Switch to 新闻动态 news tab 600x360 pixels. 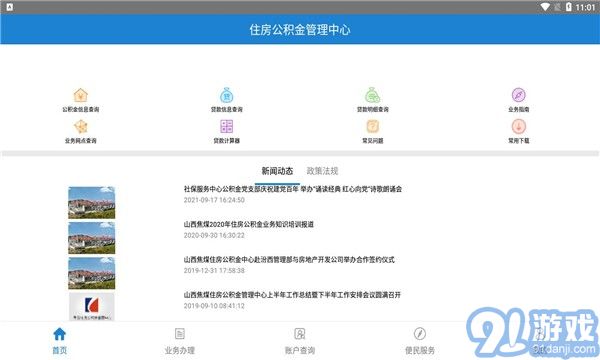point(277,171)
